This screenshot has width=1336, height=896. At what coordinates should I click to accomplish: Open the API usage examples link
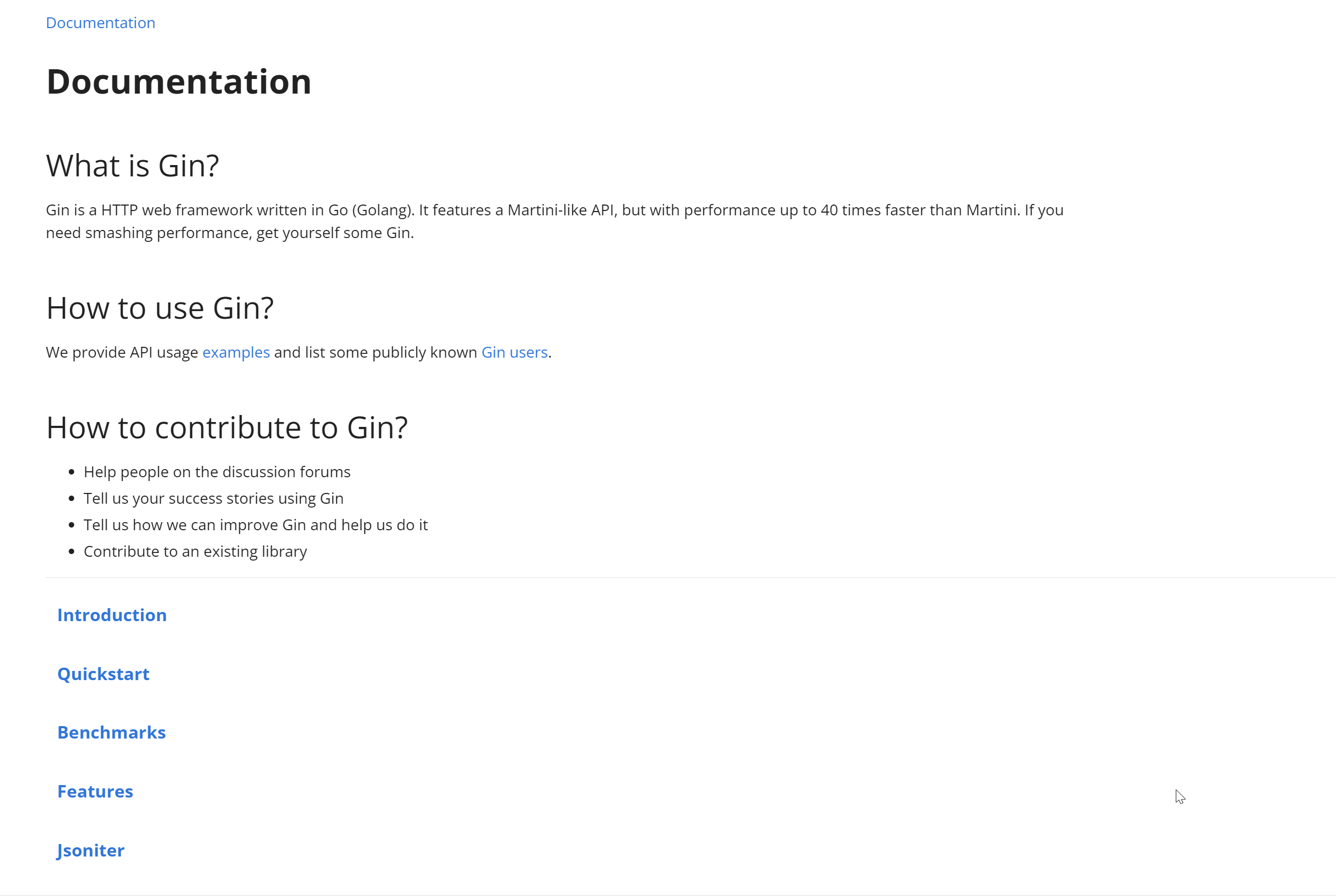point(235,352)
